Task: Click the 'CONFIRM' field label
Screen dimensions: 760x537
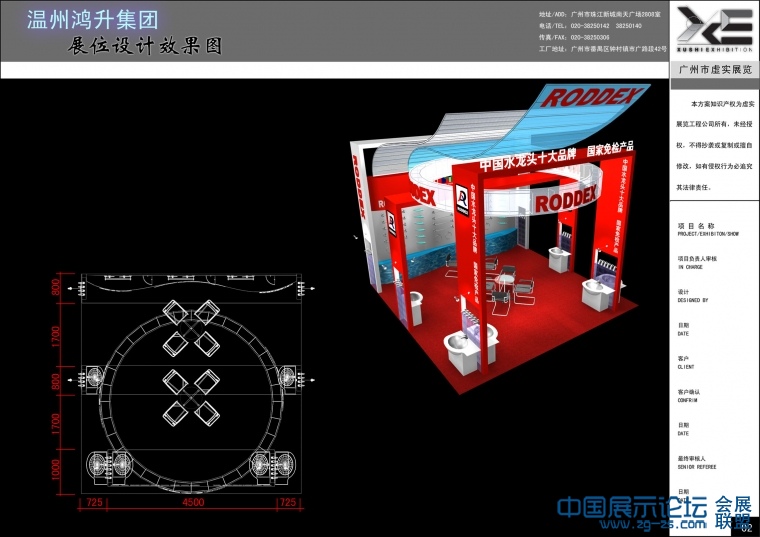Action: (x=687, y=400)
